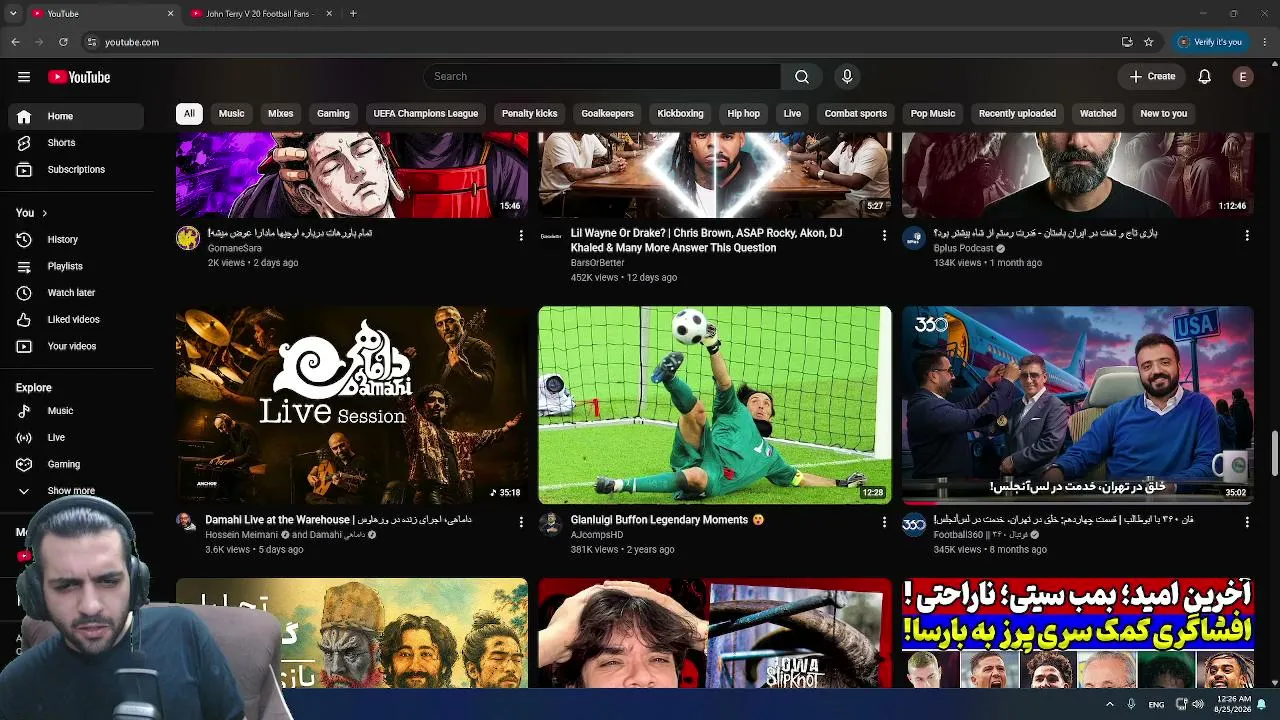Open options for the GomaneSara video
Screen dimensions: 1280x720
[x=521, y=235]
